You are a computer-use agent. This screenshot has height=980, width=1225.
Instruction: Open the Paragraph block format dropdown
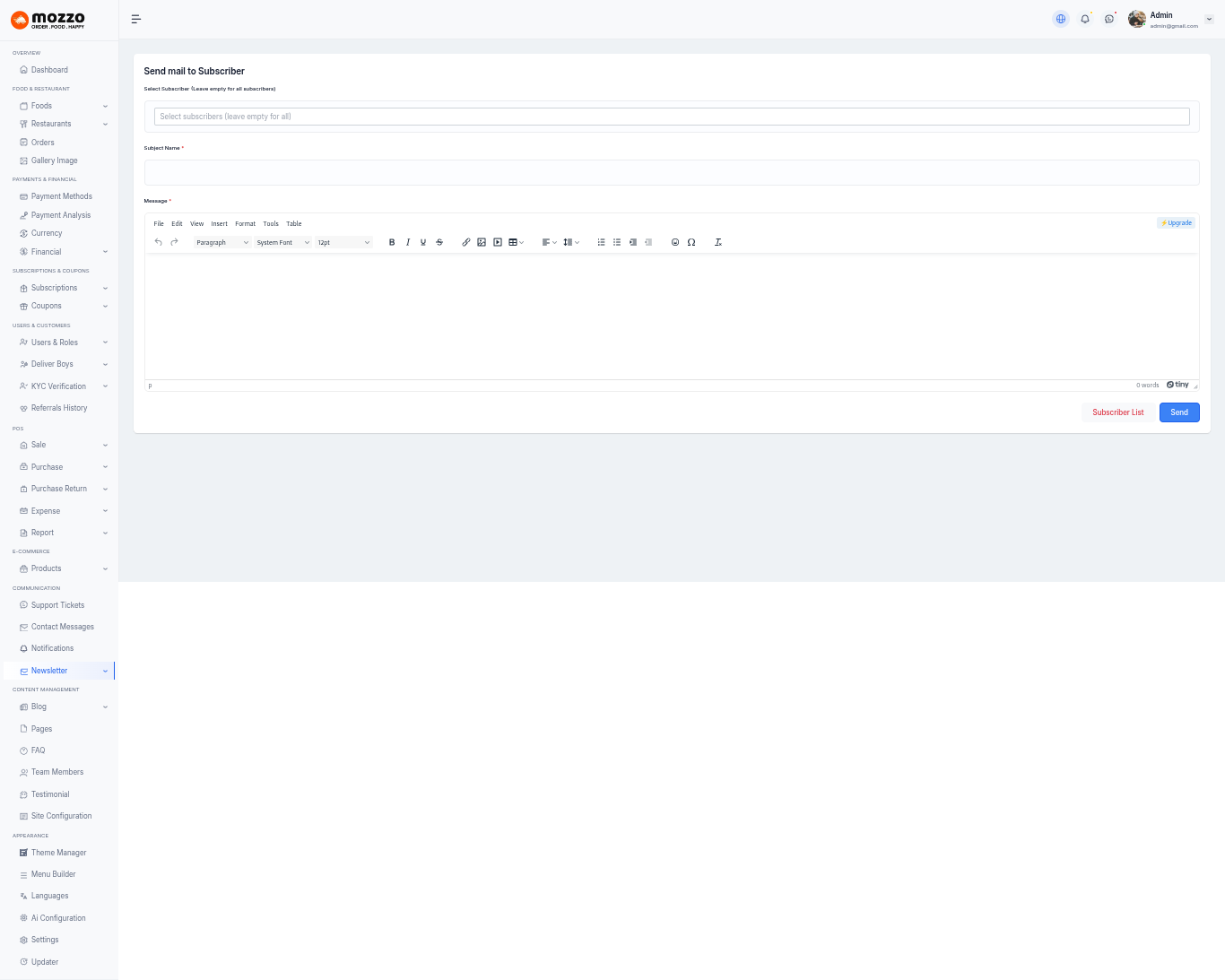[x=222, y=242]
